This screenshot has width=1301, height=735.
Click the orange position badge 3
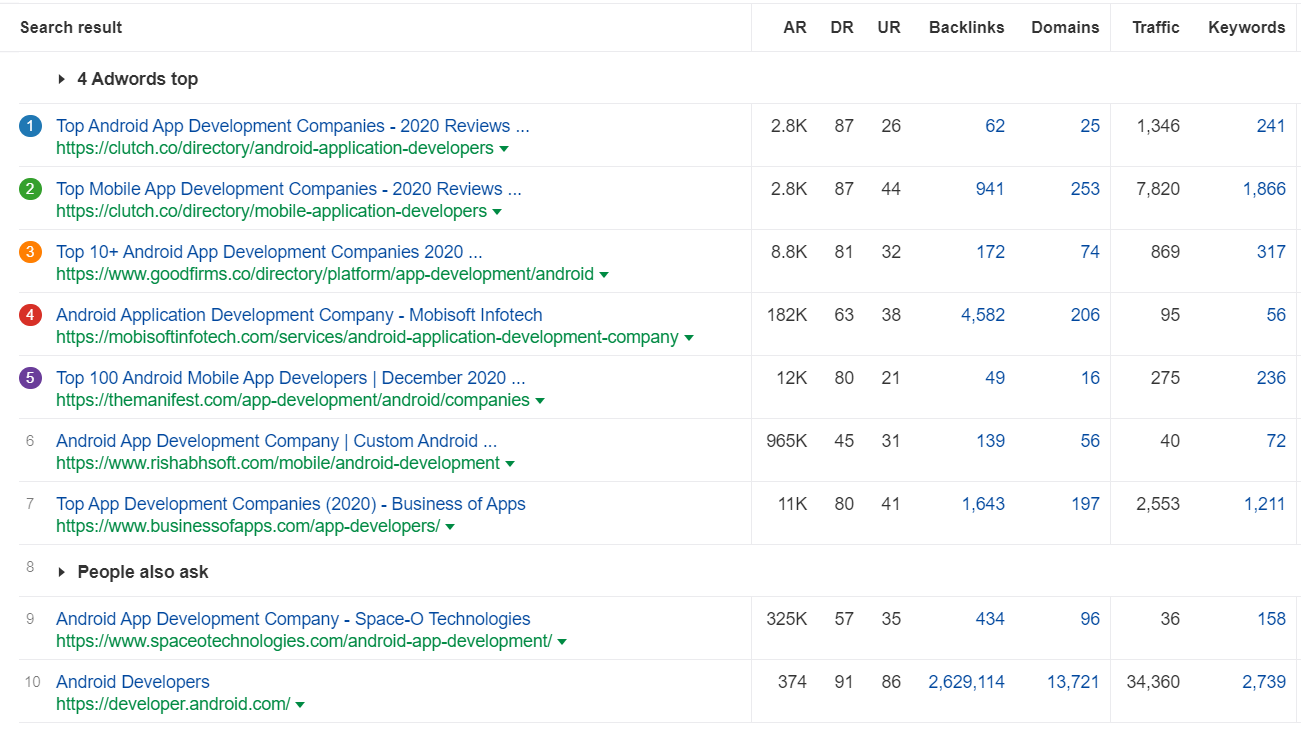[x=29, y=253]
